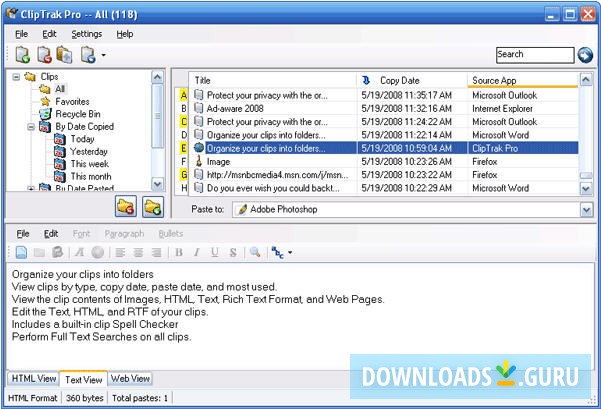Open the Settings menu
The width and height of the screenshot is (601, 409).
pyautogui.click(x=87, y=34)
